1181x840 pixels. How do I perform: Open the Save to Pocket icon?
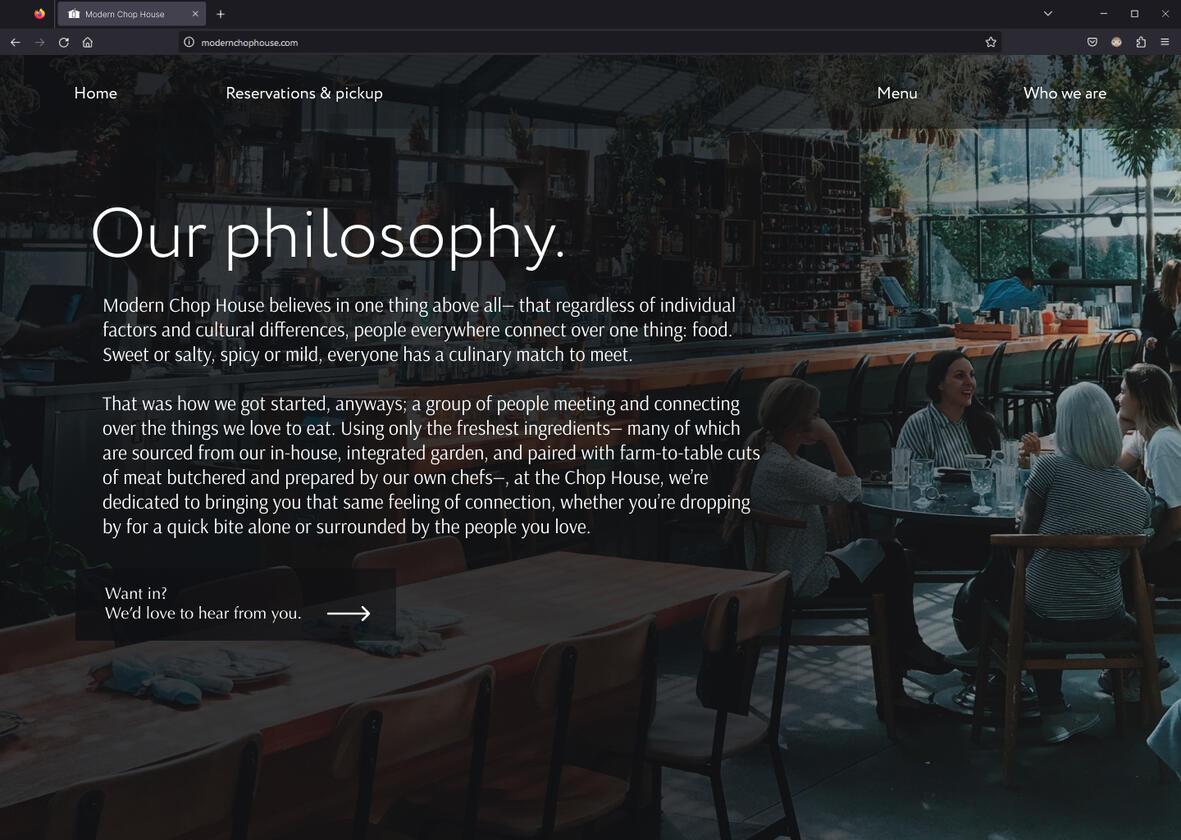coord(1092,42)
